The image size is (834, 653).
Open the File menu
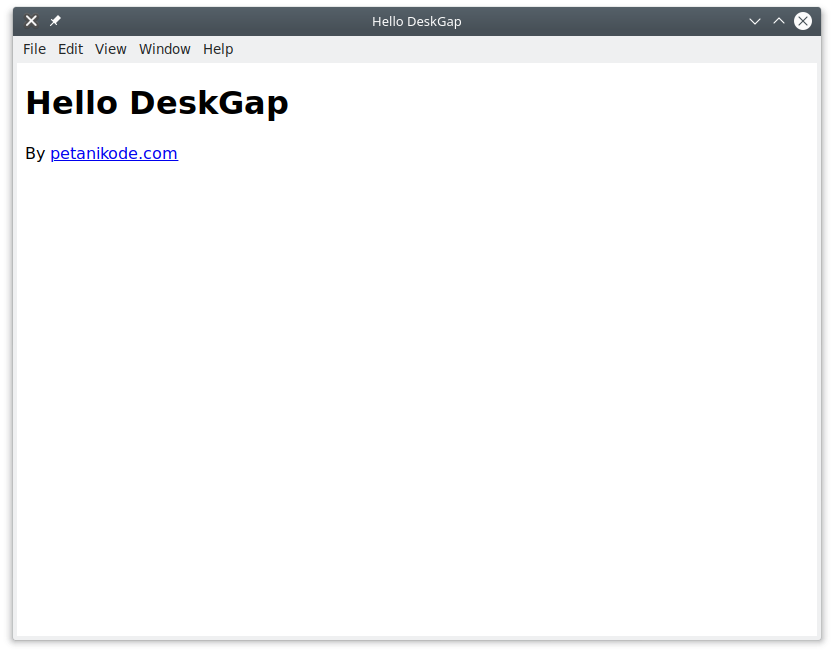coord(34,48)
